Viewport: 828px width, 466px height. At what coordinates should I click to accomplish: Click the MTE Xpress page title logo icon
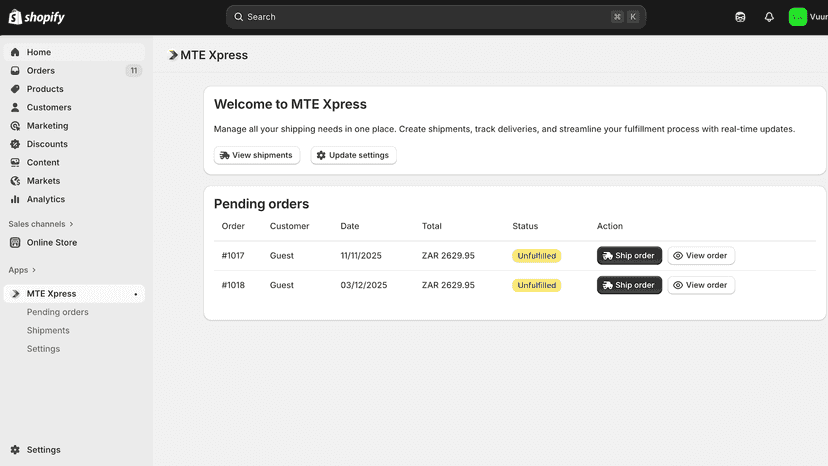coord(173,55)
